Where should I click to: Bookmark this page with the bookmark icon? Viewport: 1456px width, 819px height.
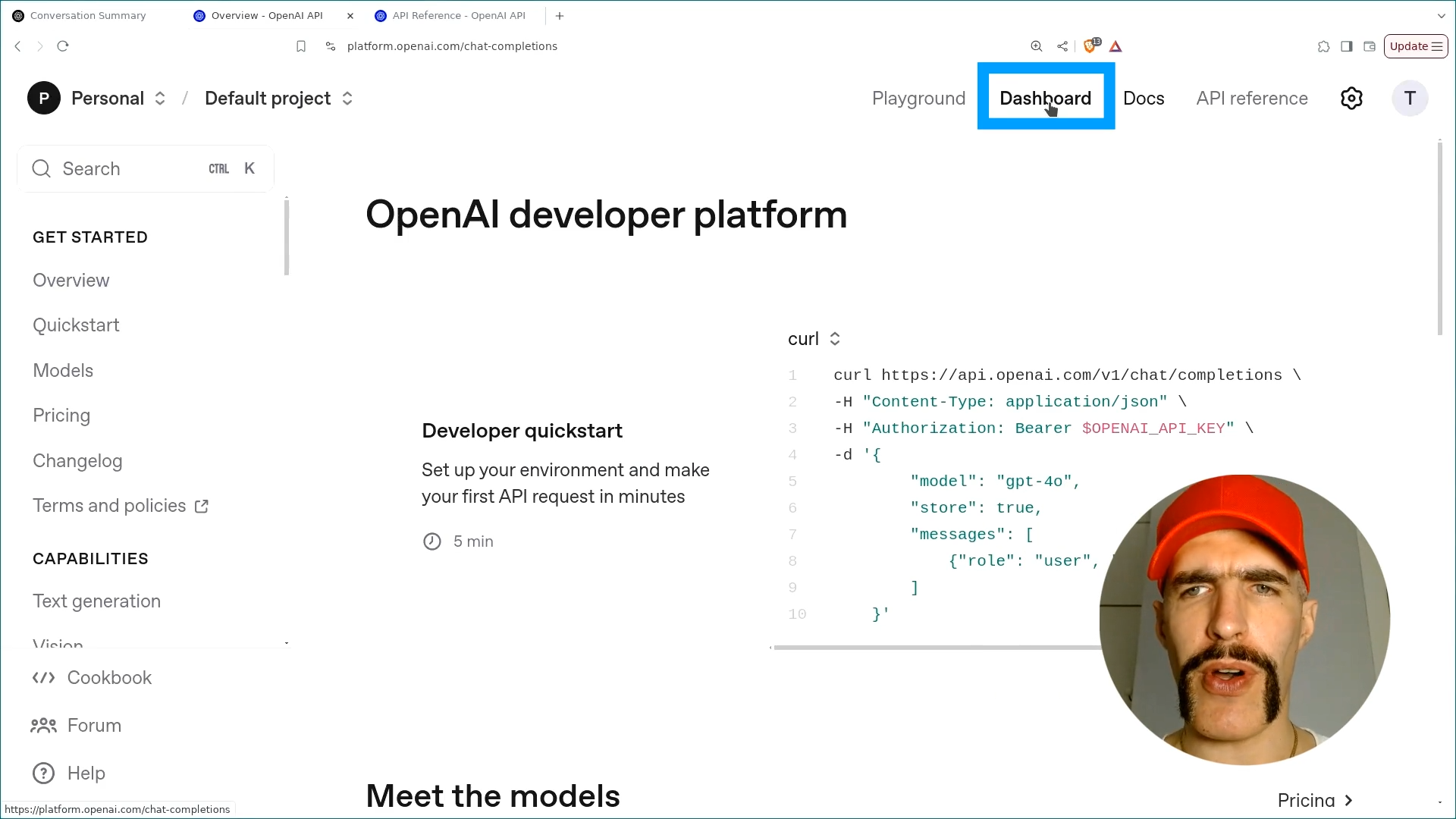point(301,46)
